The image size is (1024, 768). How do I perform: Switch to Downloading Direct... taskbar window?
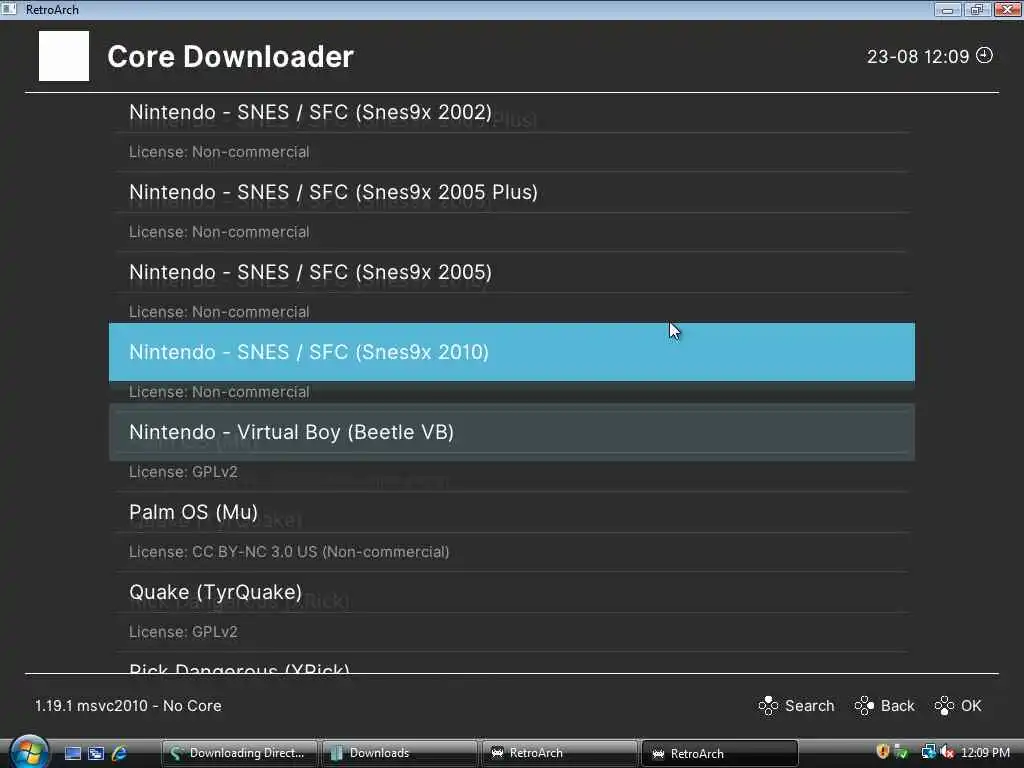(x=239, y=753)
